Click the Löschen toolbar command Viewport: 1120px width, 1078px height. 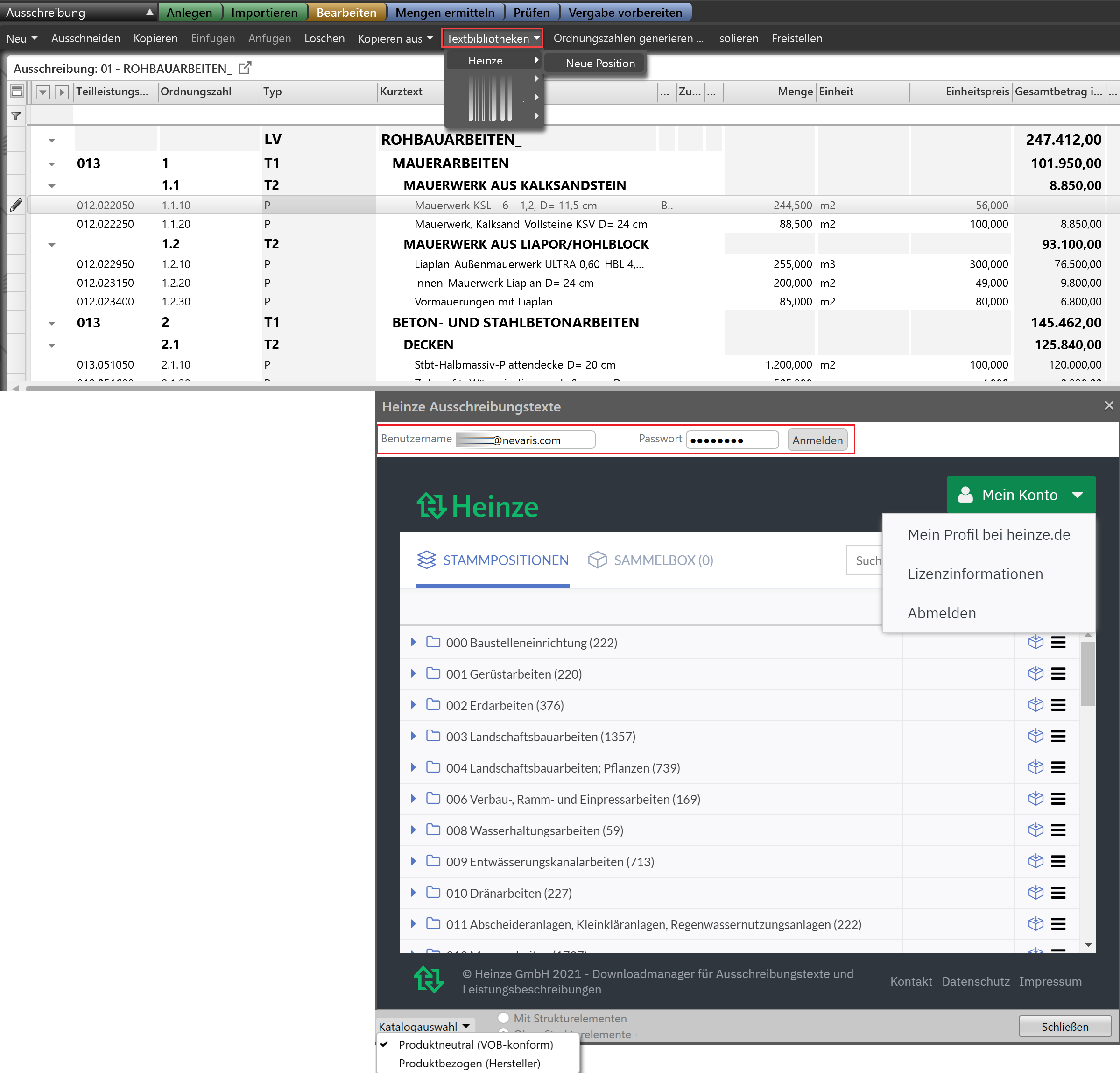pos(324,38)
